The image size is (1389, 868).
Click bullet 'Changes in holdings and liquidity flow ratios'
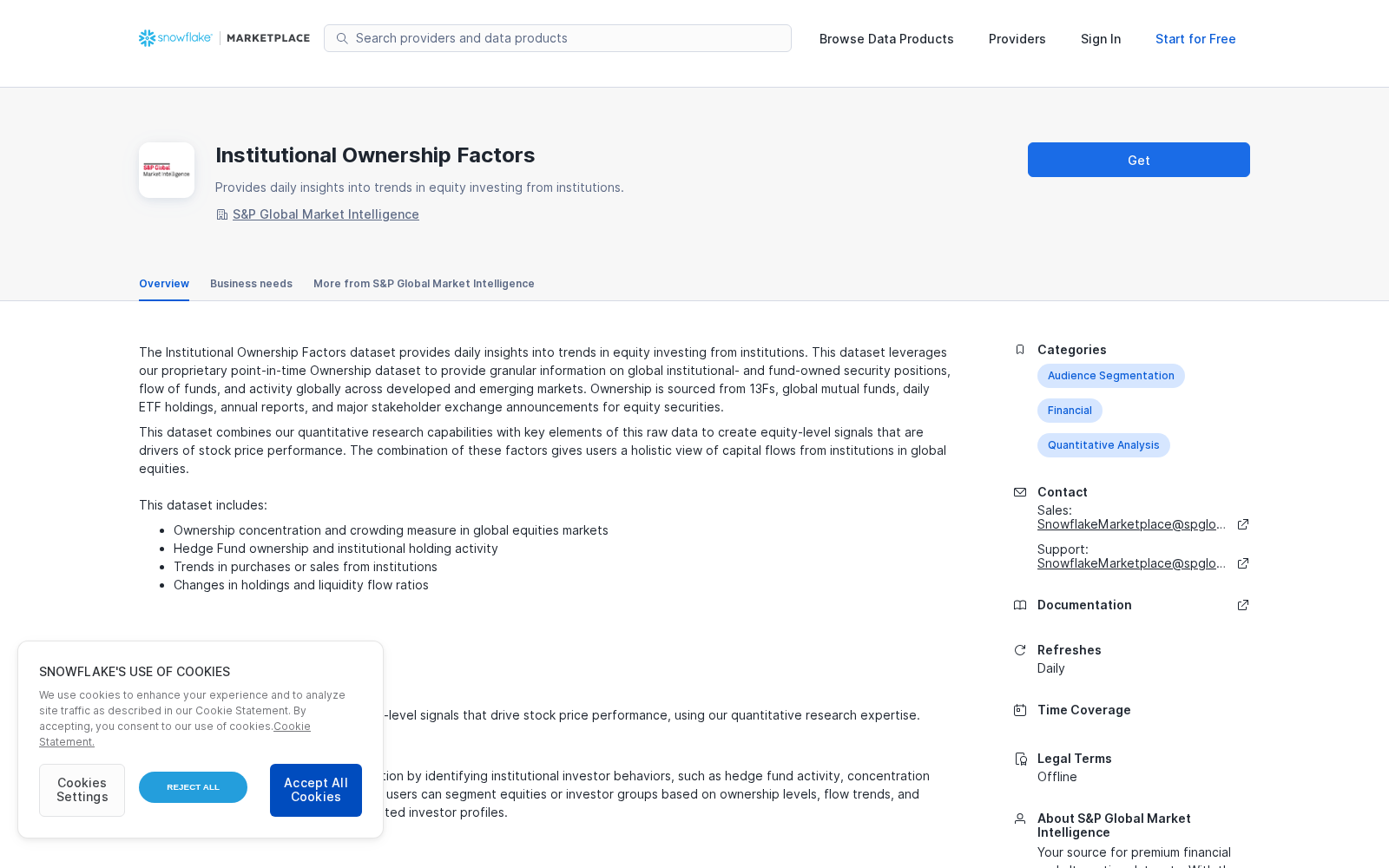coord(301,585)
